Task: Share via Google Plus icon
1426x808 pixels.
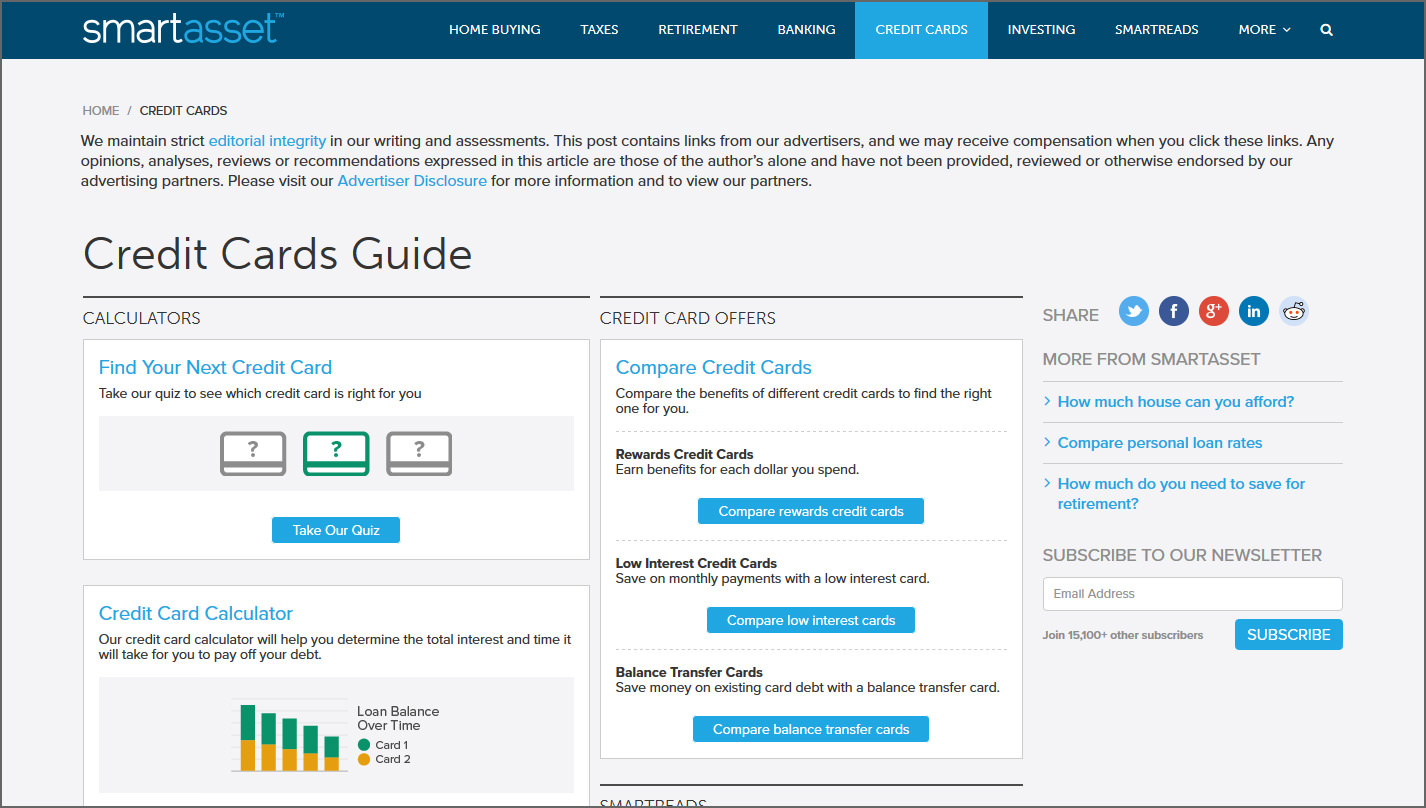Action: click(x=1214, y=311)
